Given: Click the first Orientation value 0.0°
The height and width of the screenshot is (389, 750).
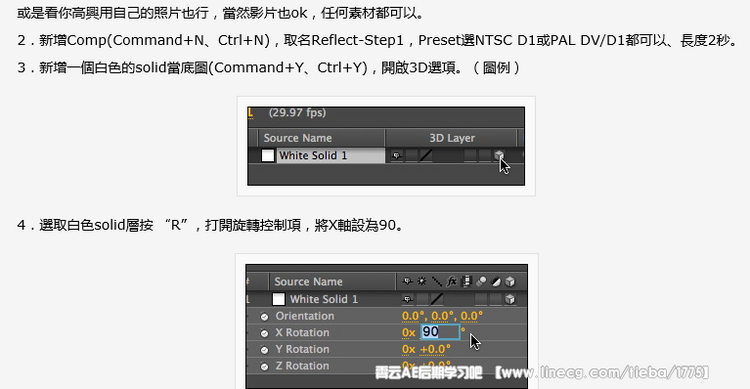Looking at the screenshot, I should [413, 316].
